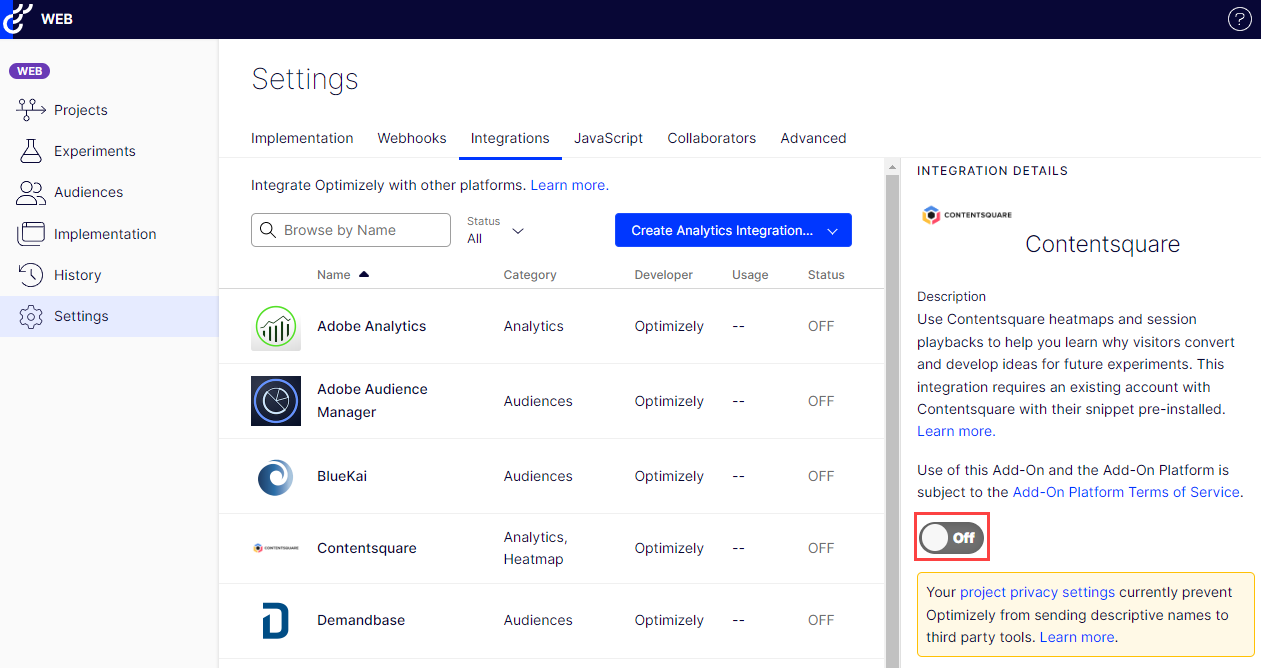Image resolution: width=1261 pixels, height=668 pixels.
Task: Open History via clock icon
Action: [32, 275]
